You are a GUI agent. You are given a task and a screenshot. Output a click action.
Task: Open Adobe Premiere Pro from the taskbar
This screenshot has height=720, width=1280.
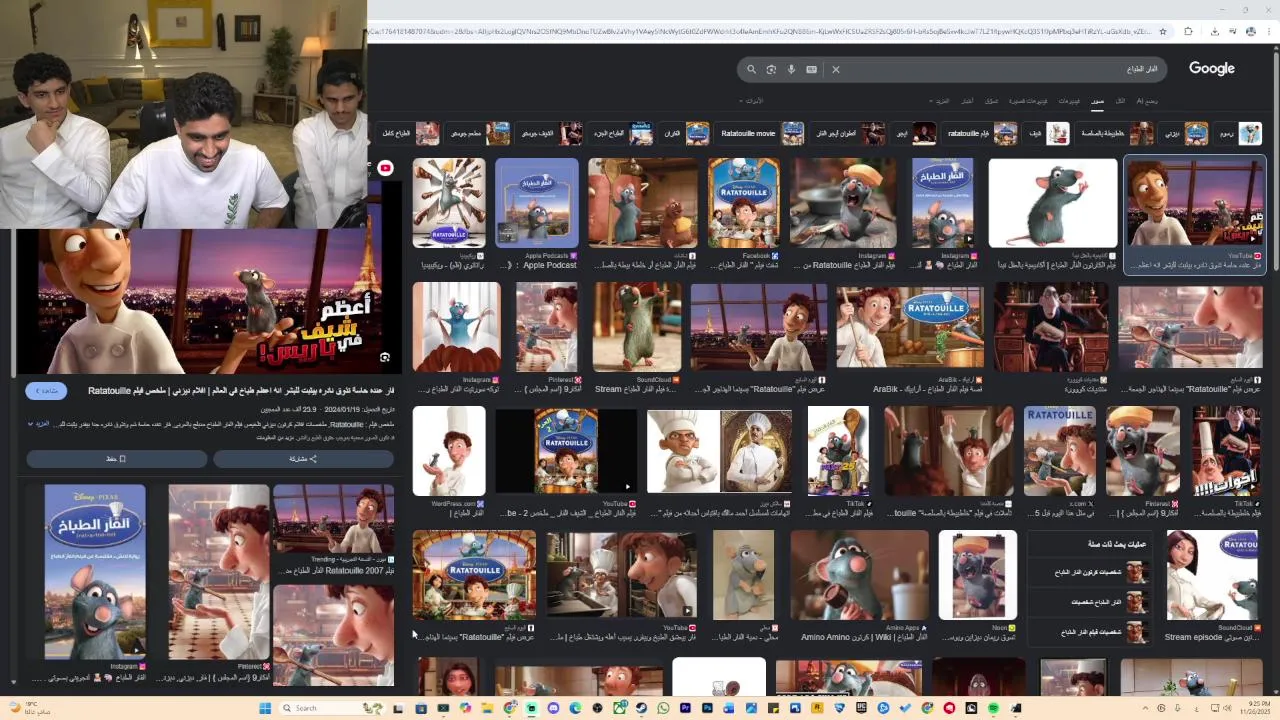(x=685, y=708)
